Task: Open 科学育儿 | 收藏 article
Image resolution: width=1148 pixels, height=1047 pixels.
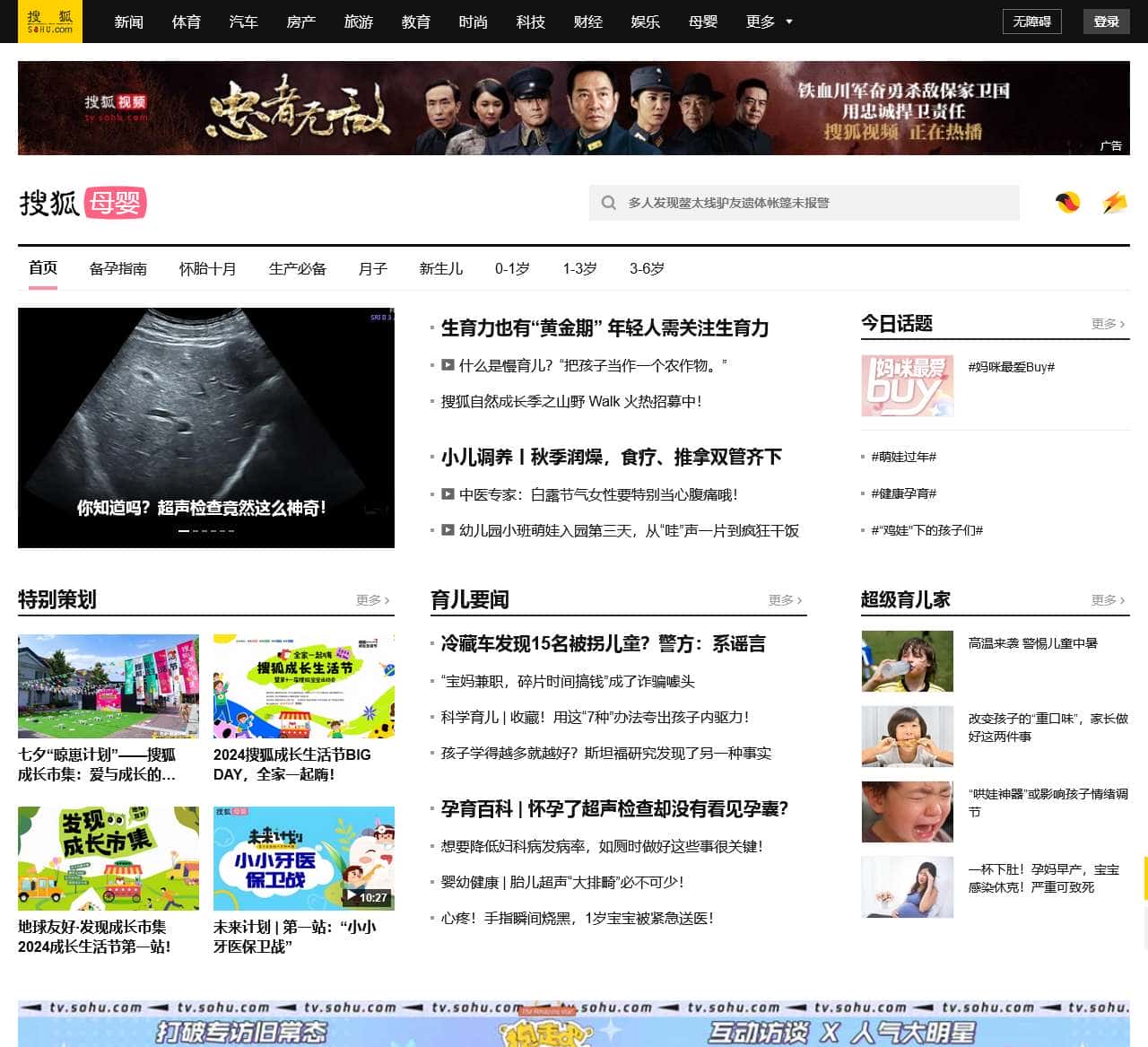Action: coord(595,717)
